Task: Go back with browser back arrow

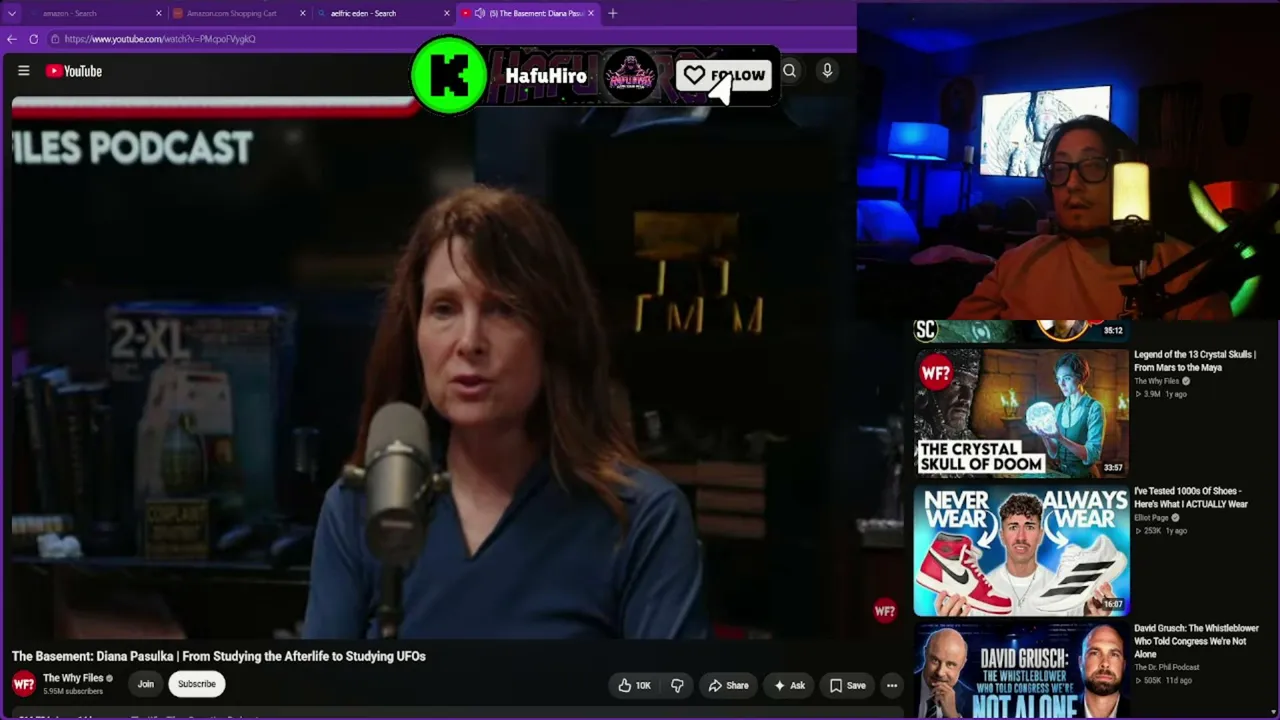Action: pos(12,39)
